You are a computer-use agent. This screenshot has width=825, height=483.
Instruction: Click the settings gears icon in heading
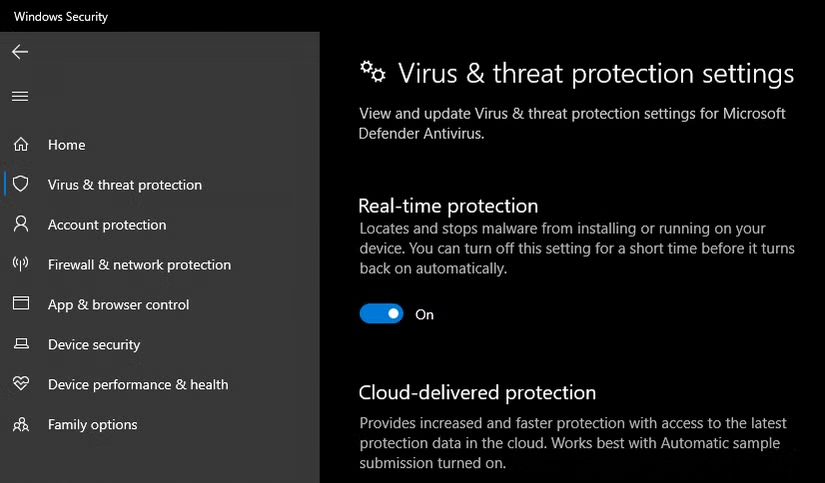[372, 71]
